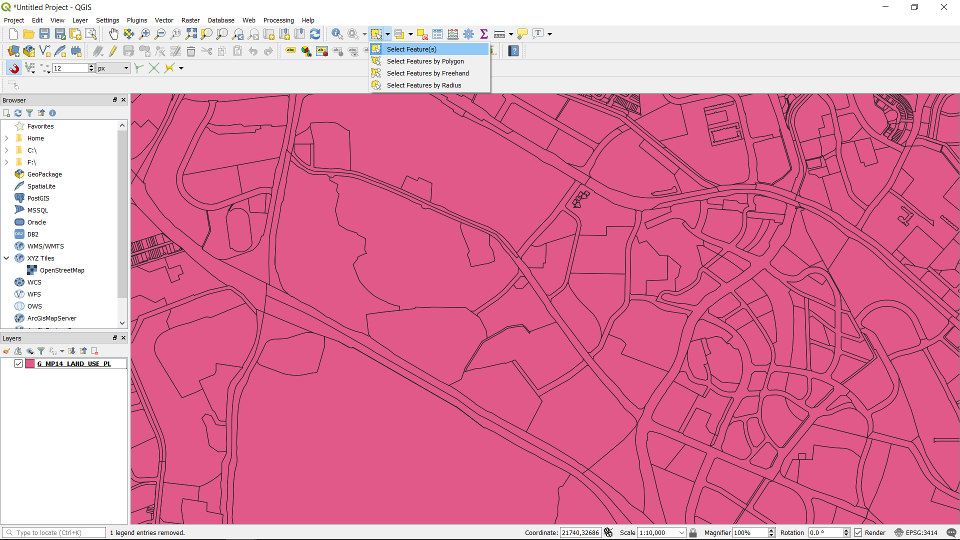This screenshot has height=540, width=960.
Task: Collapse the XYZ Tiles tree node
Action: pos(6,258)
